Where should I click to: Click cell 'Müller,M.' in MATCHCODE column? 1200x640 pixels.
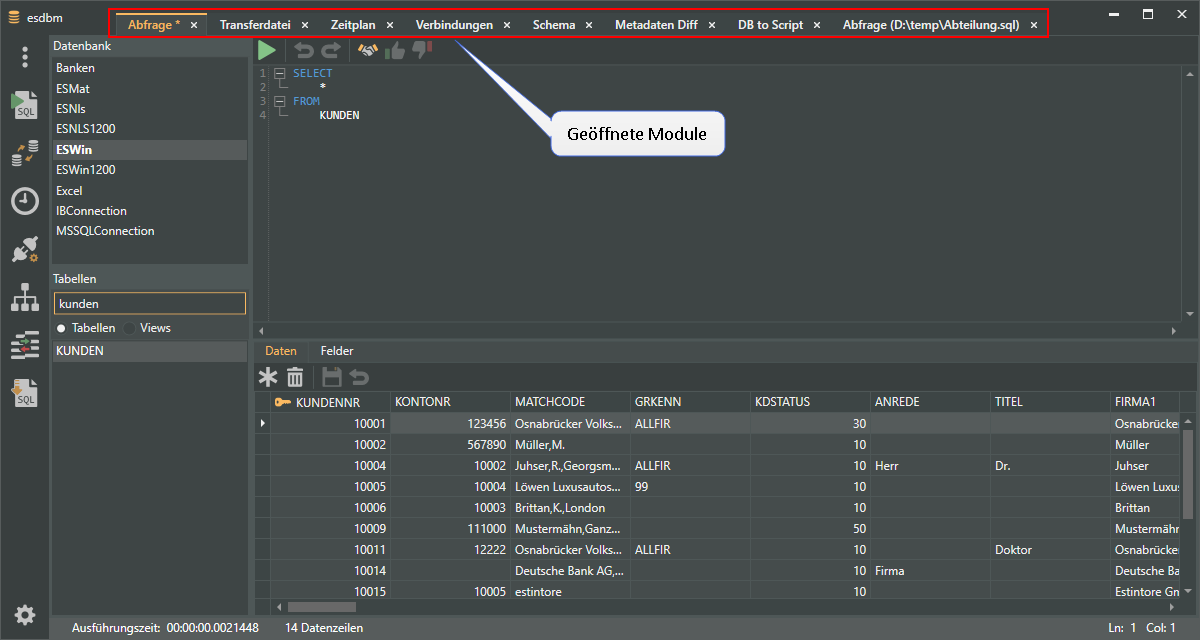pyautogui.click(x=570, y=444)
